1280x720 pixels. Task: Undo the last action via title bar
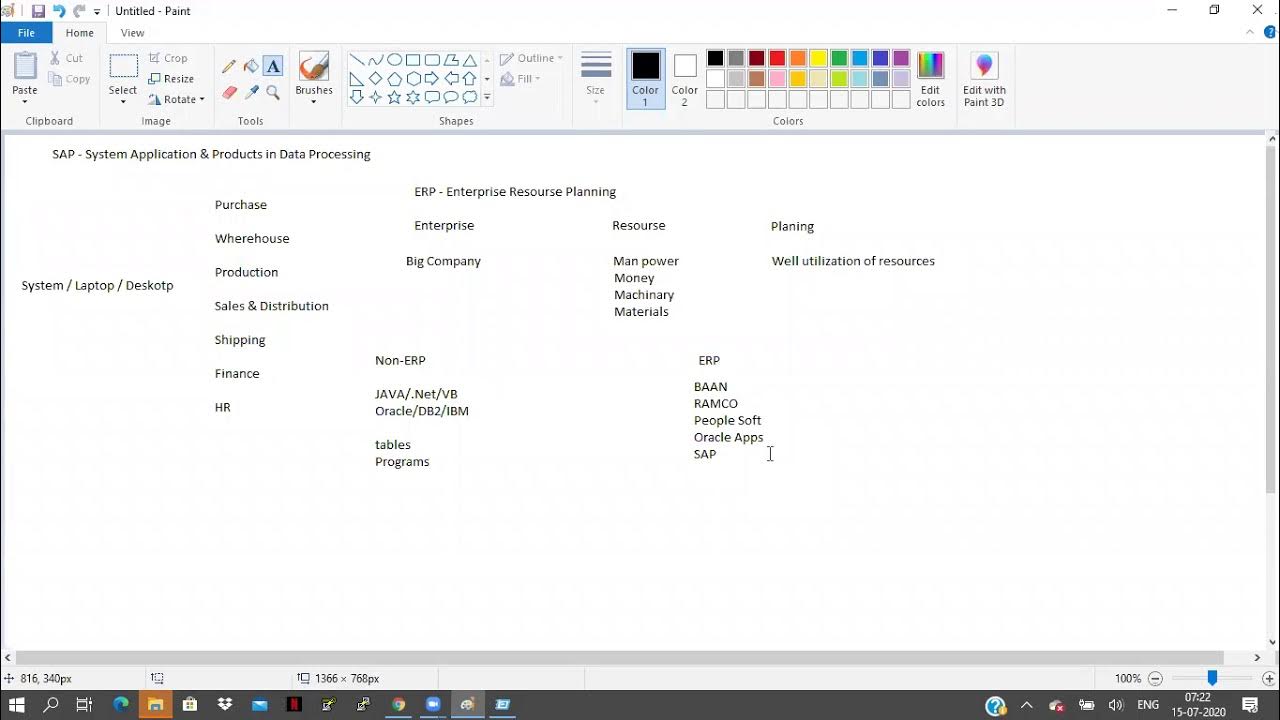[59, 11]
